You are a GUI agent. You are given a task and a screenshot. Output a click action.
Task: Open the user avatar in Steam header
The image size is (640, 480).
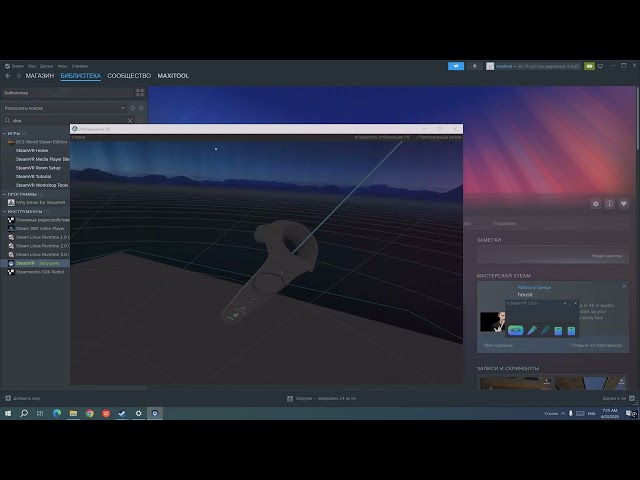click(490, 66)
